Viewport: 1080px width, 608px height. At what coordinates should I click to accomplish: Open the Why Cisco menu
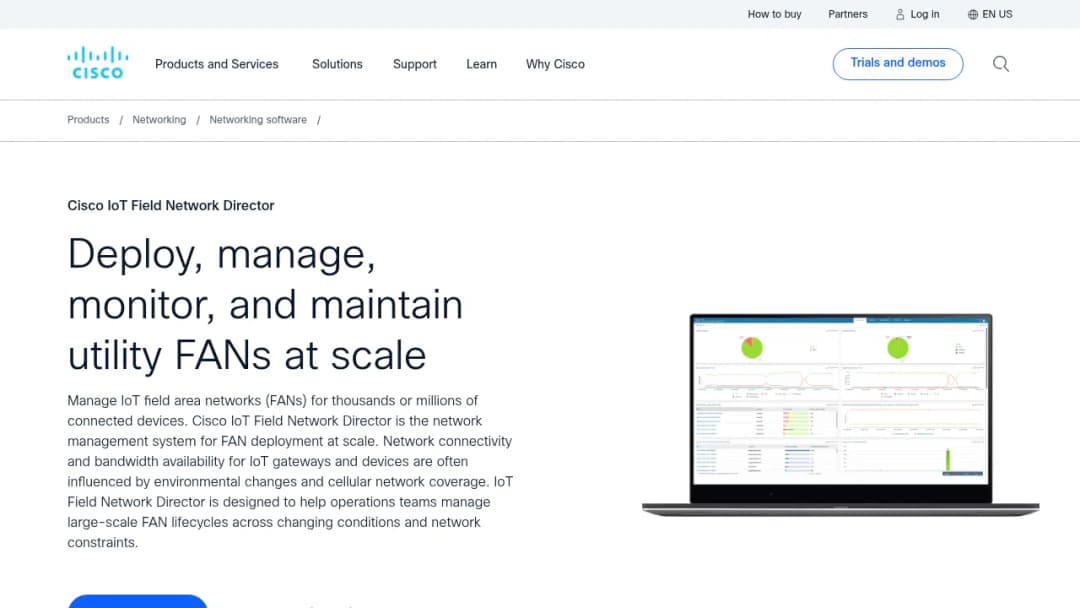pos(555,64)
